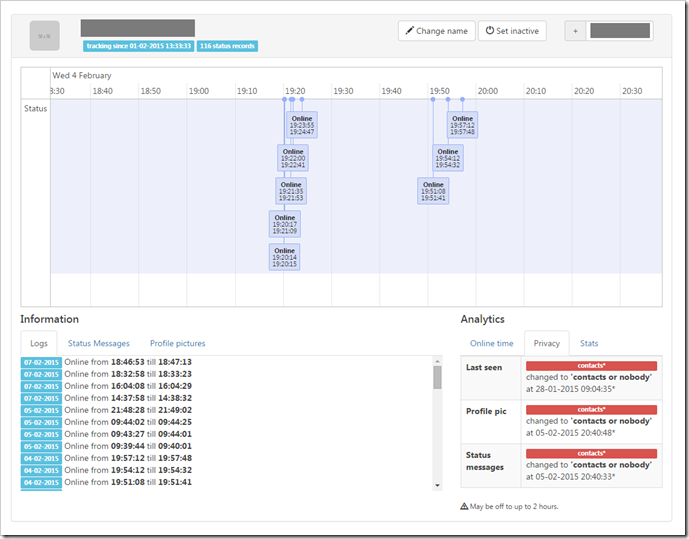Click the warning triangle icon below Analytics
689x539 pixels.
(x=464, y=506)
